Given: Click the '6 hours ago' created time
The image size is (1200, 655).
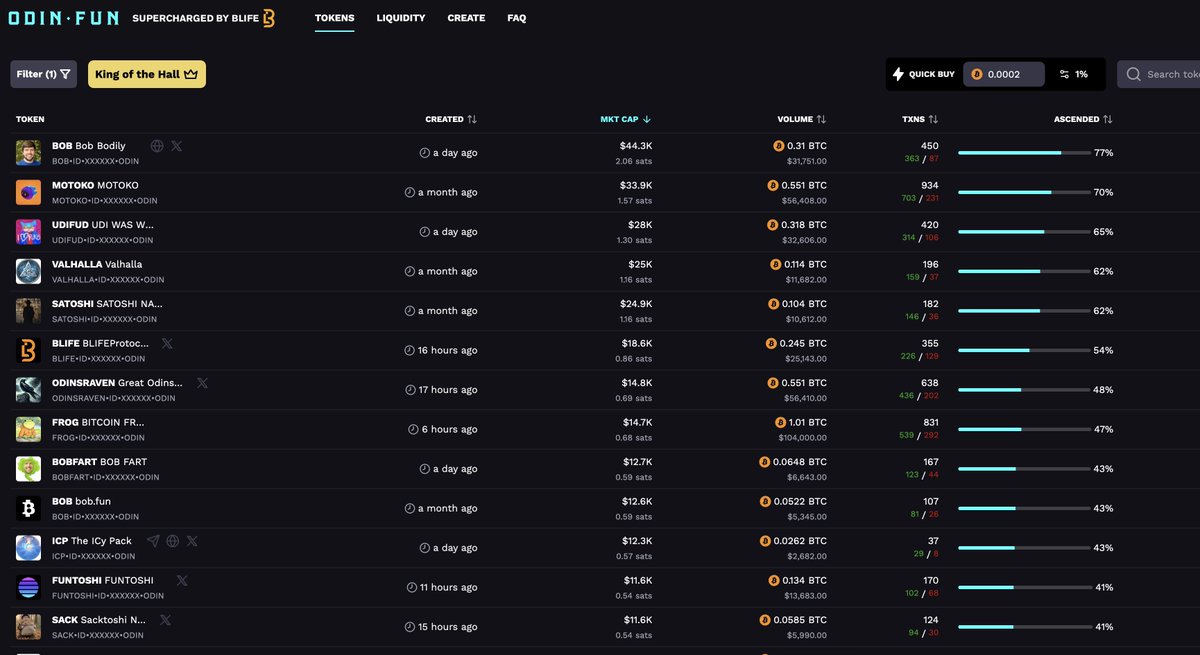Looking at the screenshot, I should click(x=442, y=429).
